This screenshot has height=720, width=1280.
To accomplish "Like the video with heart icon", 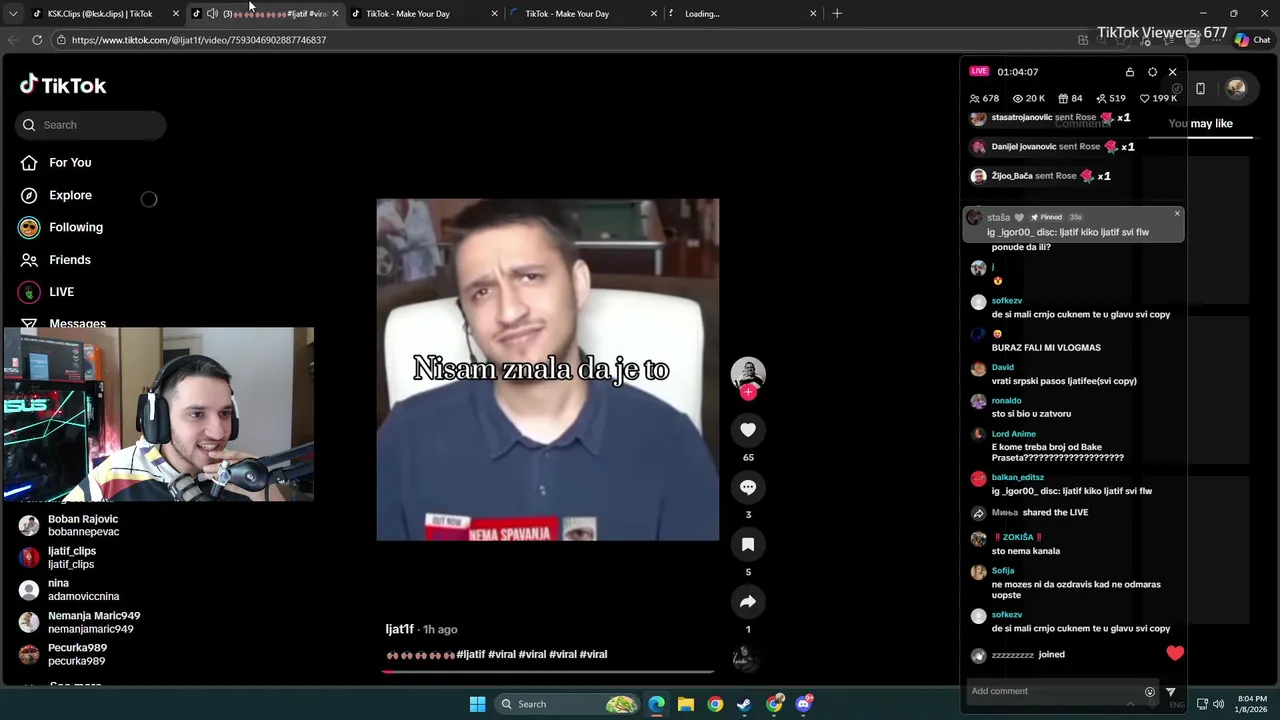I will pyautogui.click(x=748, y=430).
